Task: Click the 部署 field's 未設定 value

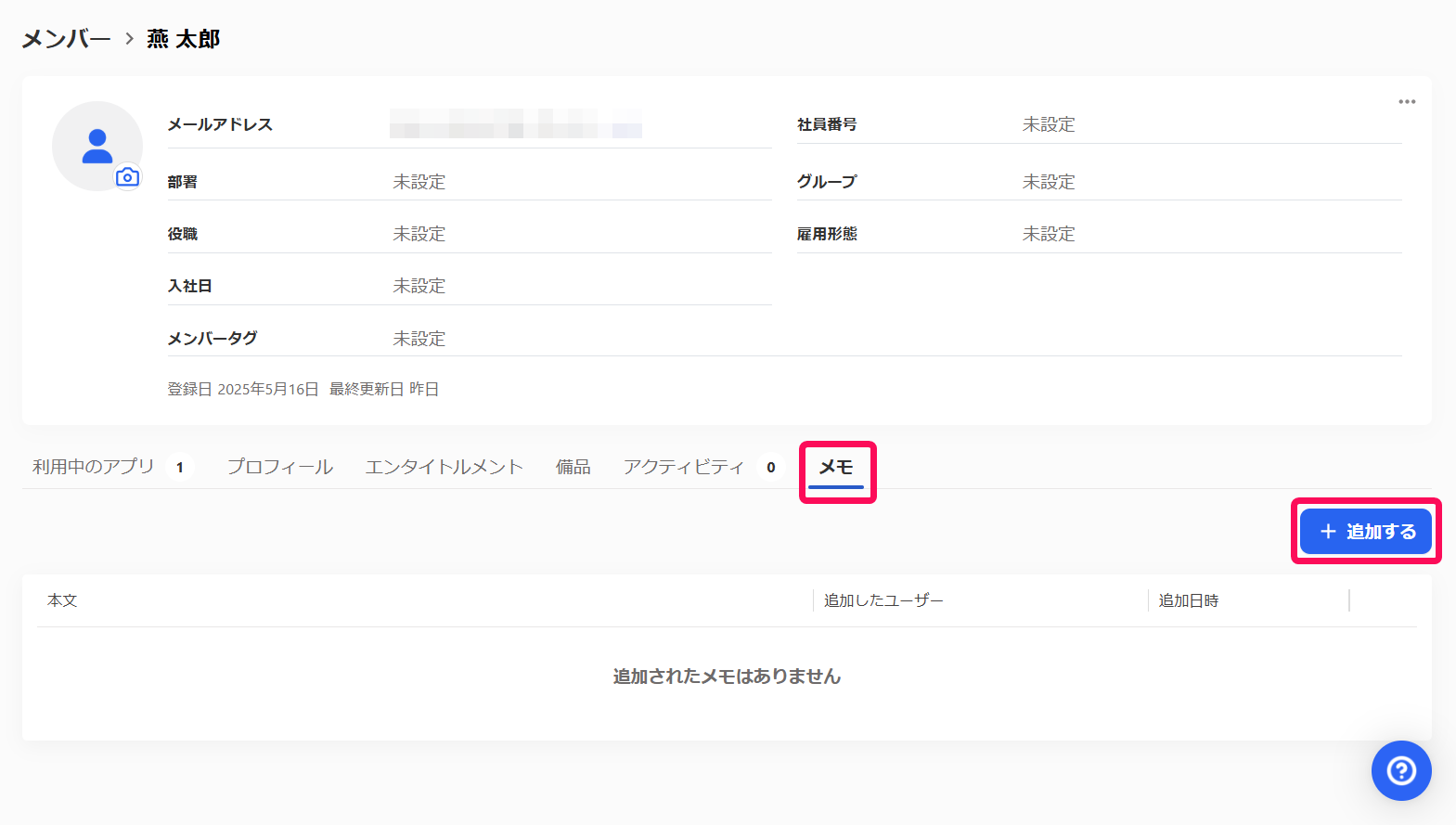Action: click(419, 182)
